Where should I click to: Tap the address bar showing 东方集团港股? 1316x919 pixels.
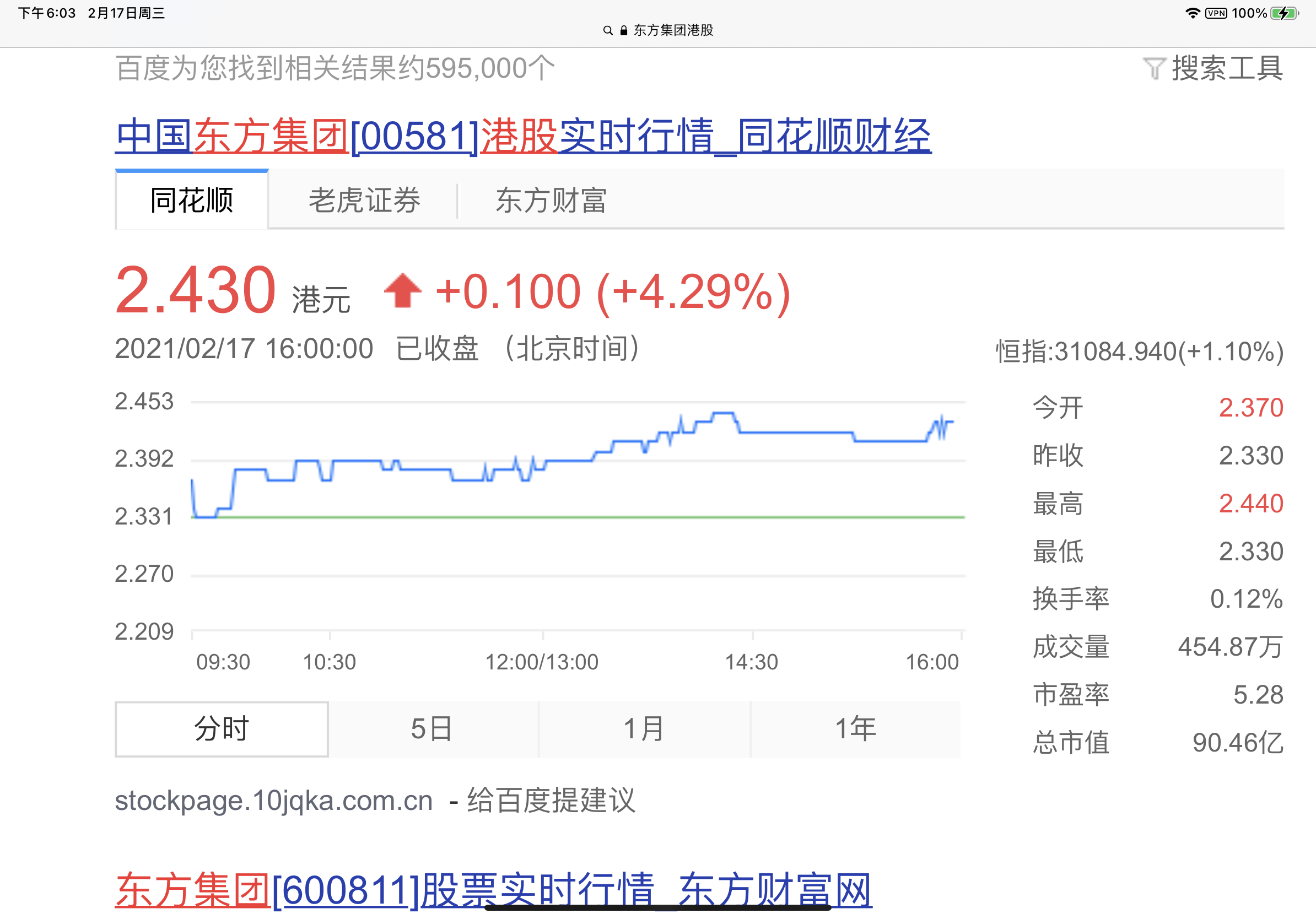672,30
